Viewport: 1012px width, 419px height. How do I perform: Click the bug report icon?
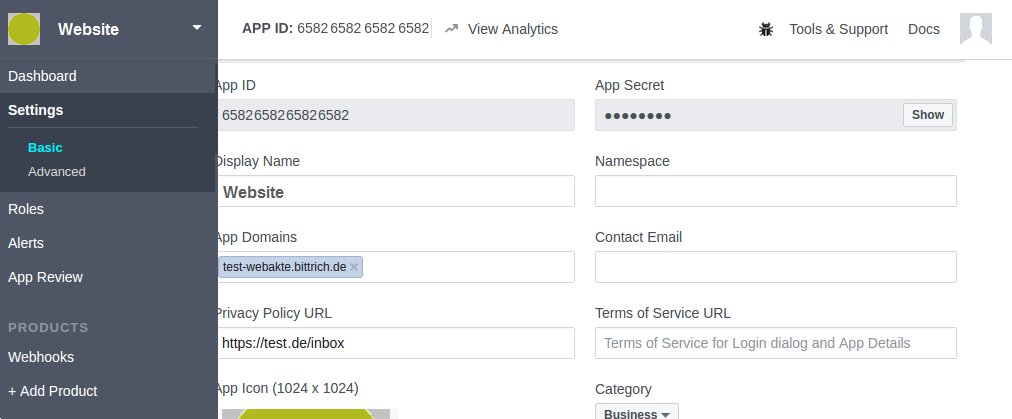pos(765,29)
